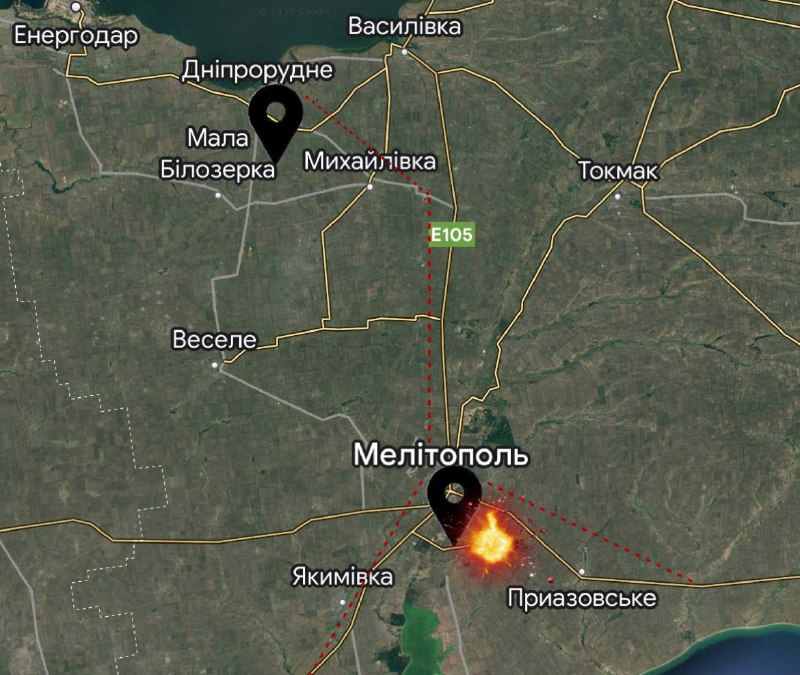800x675 pixels.
Task: Click the black pin near Мала Білозерка
Action: point(276,123)
